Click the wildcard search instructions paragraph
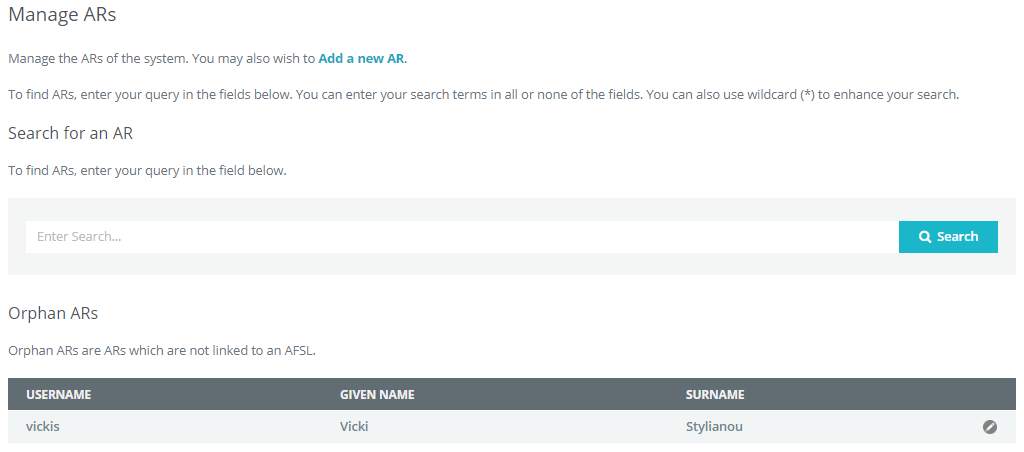Screen dimensions: 1024x452 [x=483, y=95]
